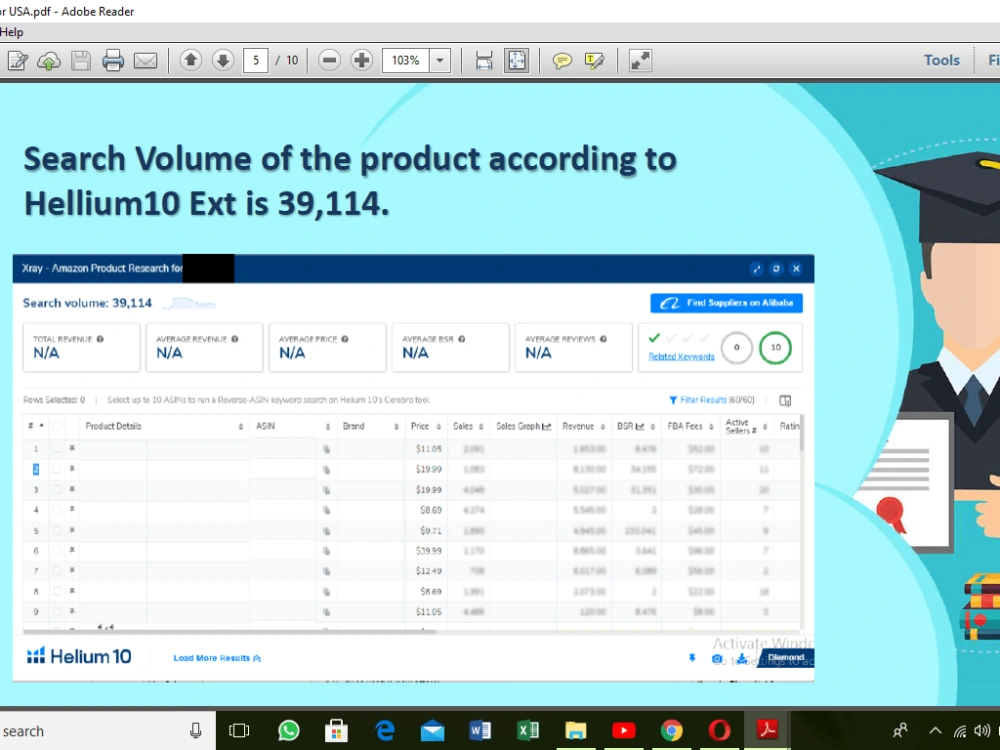Go to previous page arrow

pyautogui.click(x=190, y=61)
